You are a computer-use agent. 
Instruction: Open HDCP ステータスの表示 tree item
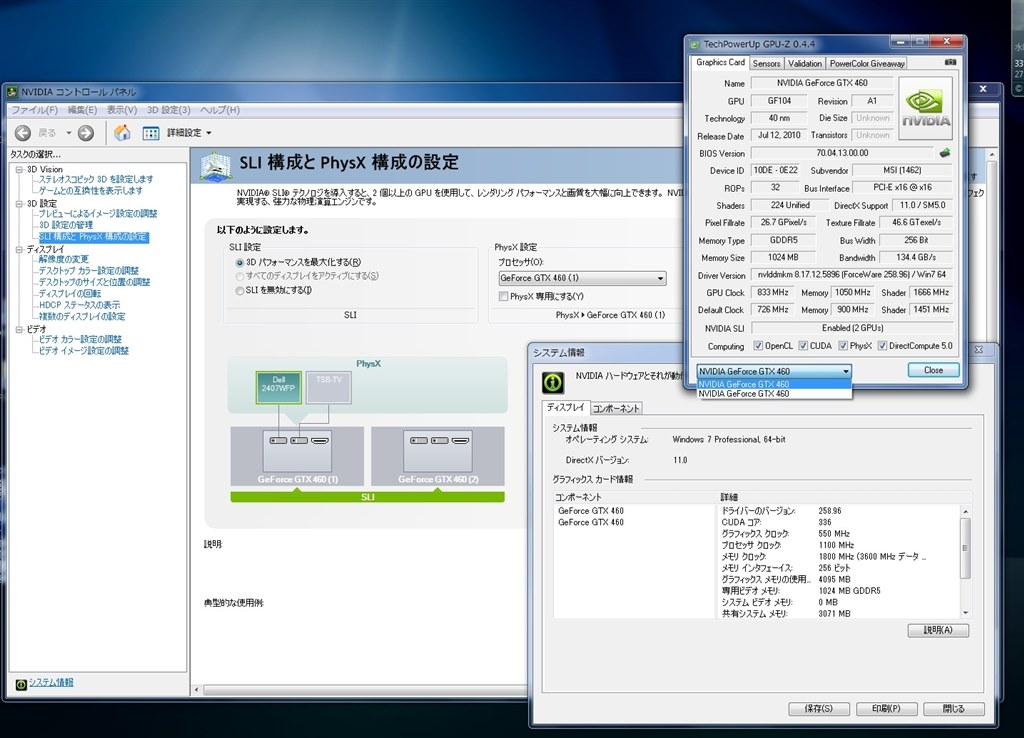click(80, 305)
